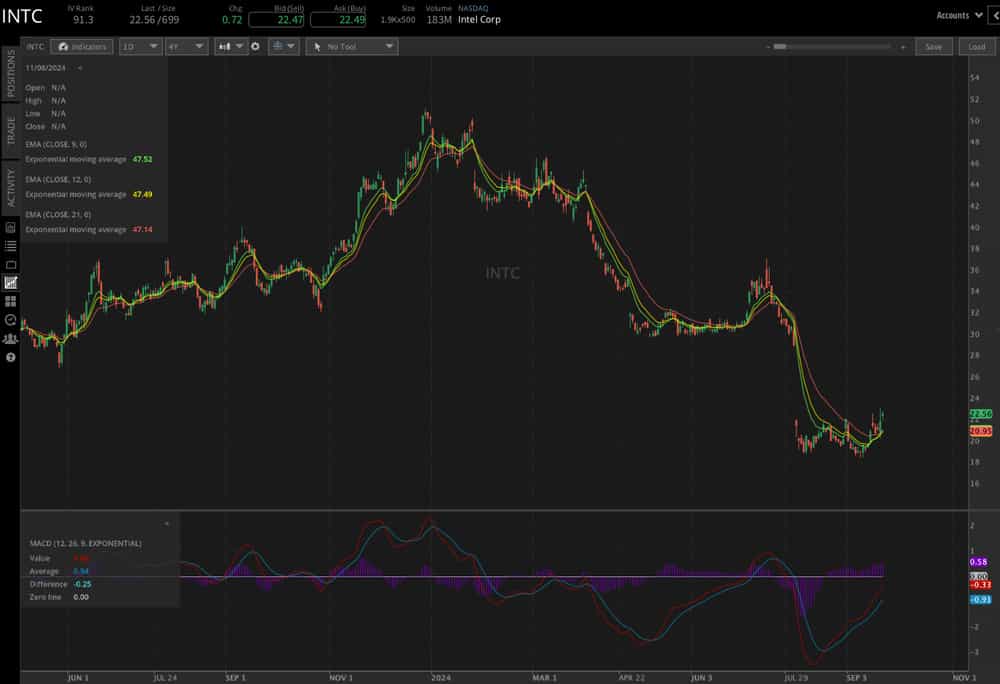
Task: Open the help question mark icon
Action: 11,357
